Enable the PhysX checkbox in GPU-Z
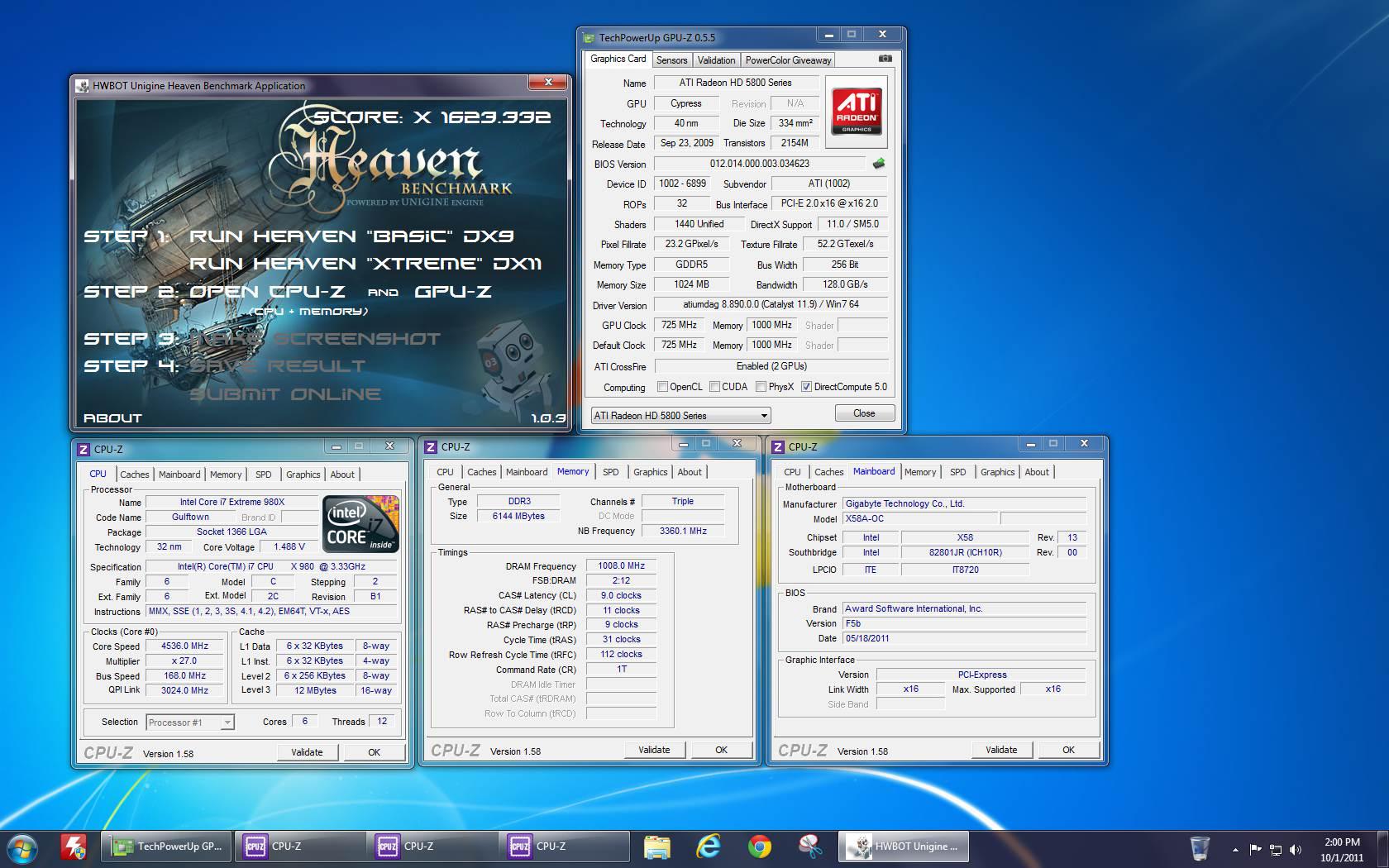 coord(761,387)
